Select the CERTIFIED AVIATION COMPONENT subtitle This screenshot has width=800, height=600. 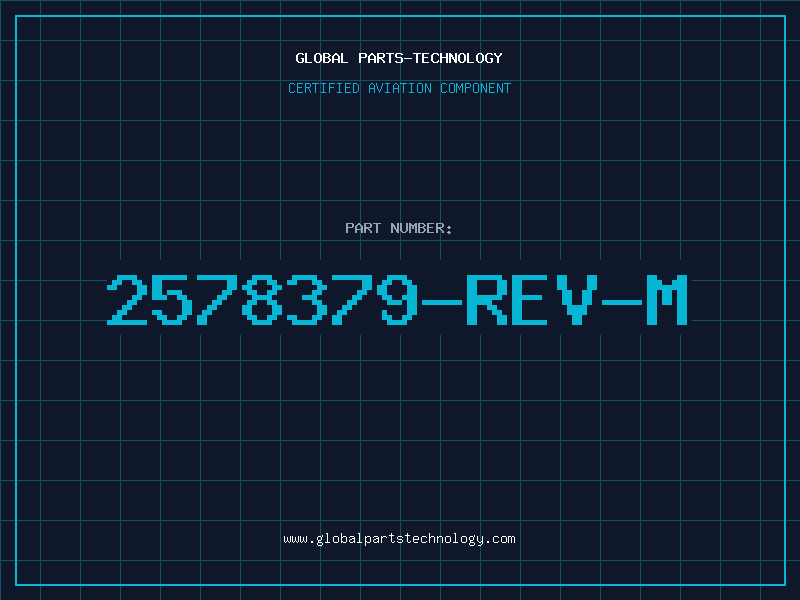399,88
